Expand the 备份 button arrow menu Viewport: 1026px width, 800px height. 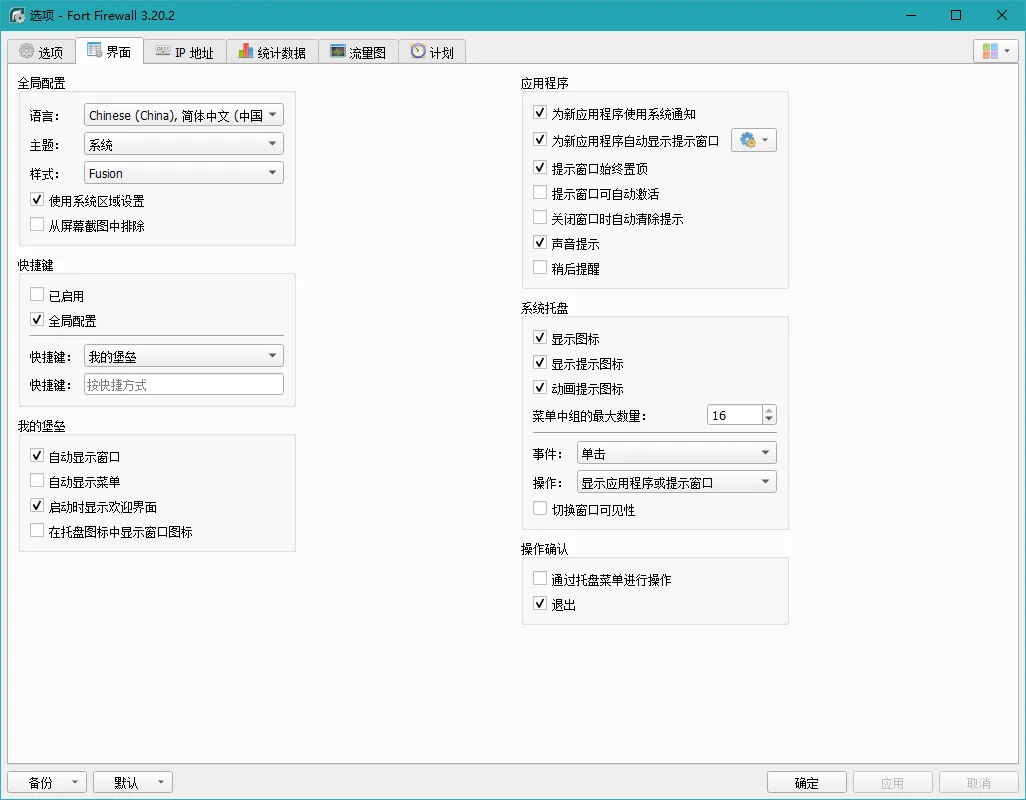[x=75, y=782]
